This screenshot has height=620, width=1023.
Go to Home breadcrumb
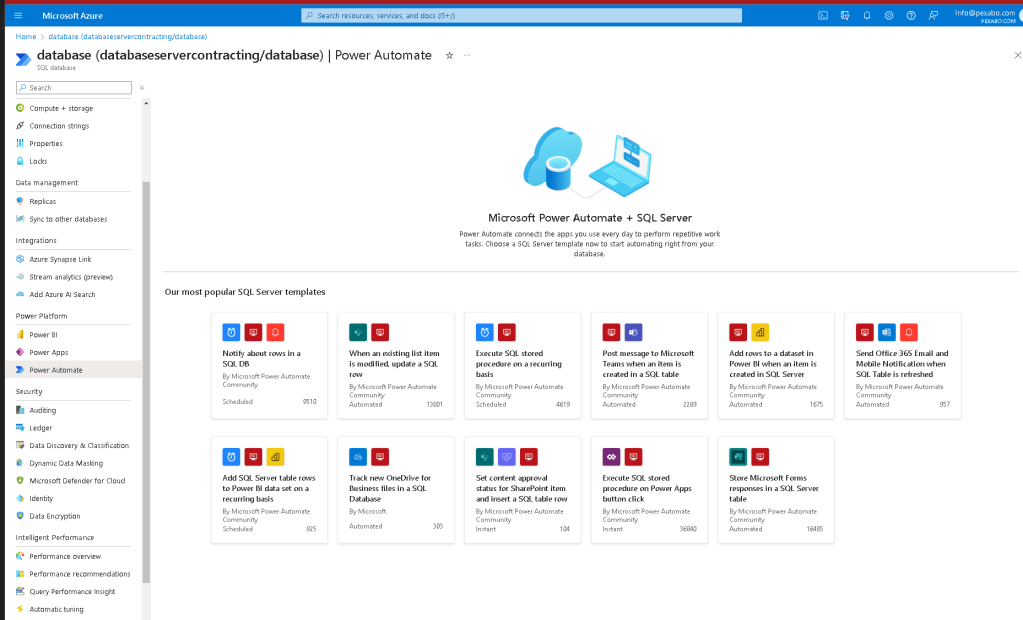point(26,37)
